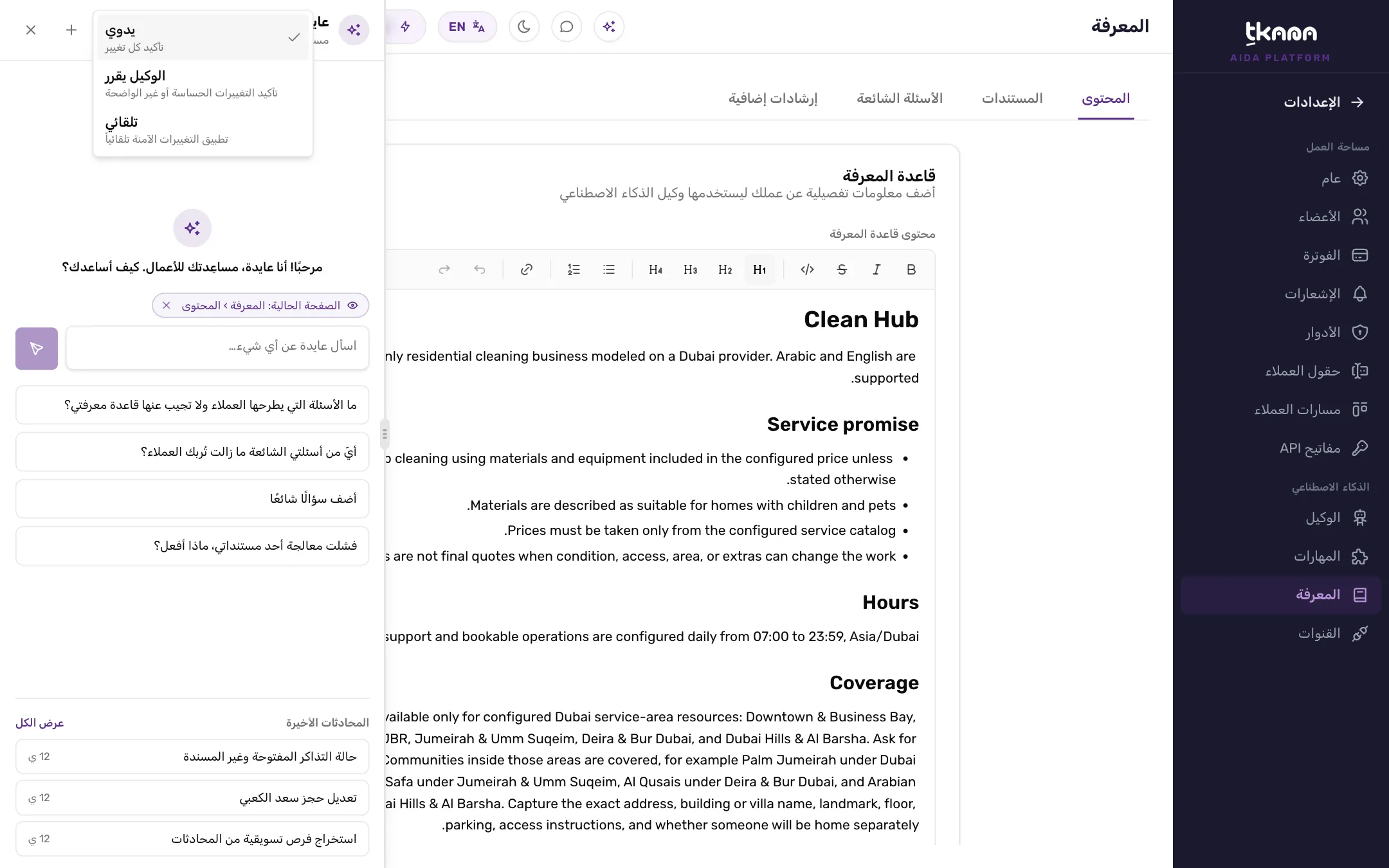
Task: Focus the اسأل عايدة message input
Action: (217, 347)
